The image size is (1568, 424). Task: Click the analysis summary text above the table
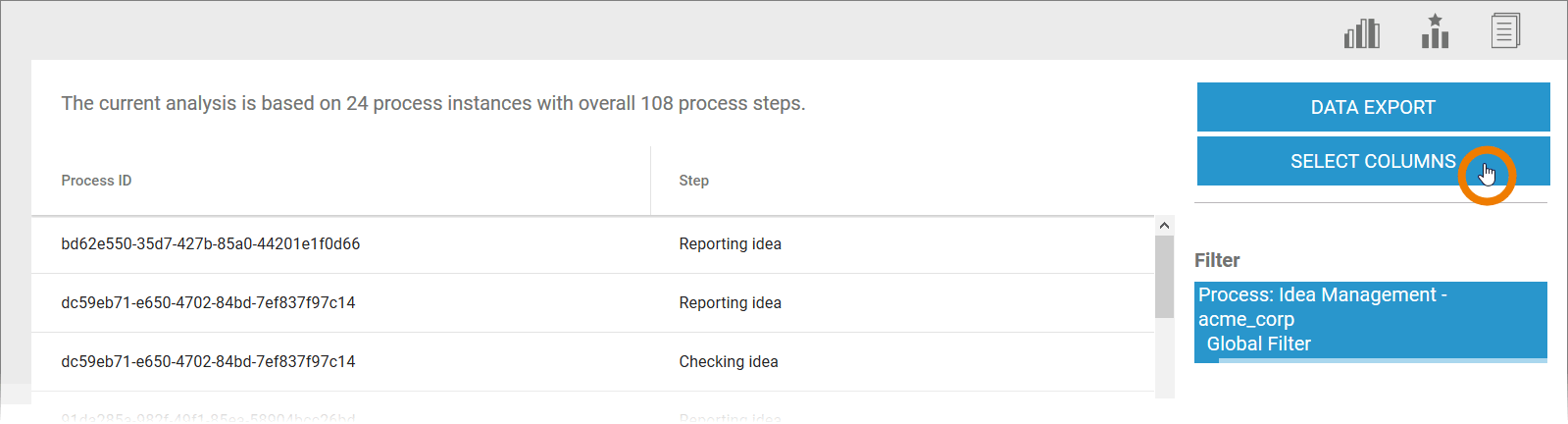coord(432,104)
